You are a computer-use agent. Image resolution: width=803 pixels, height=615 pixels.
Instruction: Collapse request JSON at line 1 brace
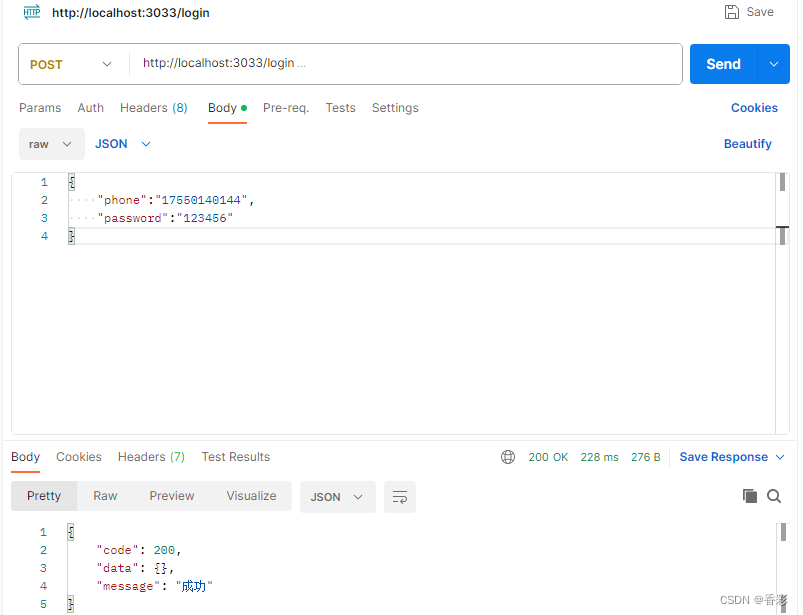[x=72, y=182]
